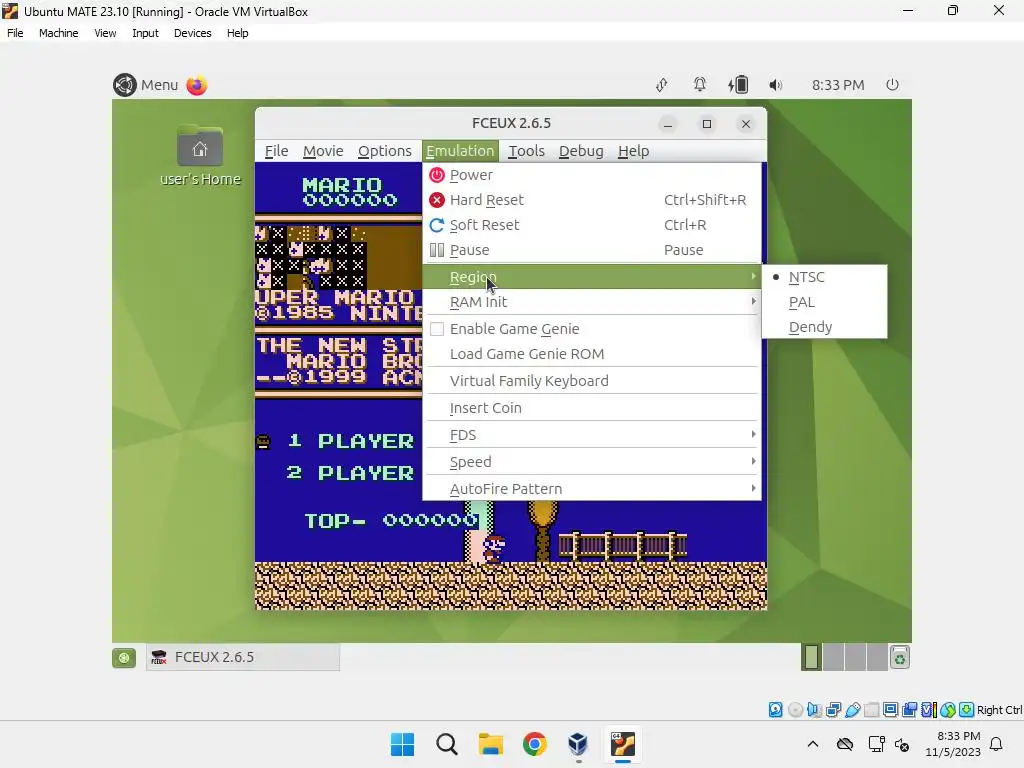Open the user's Home folder icon
Screen dimensions: 1024x768
(x=200, y=146)
